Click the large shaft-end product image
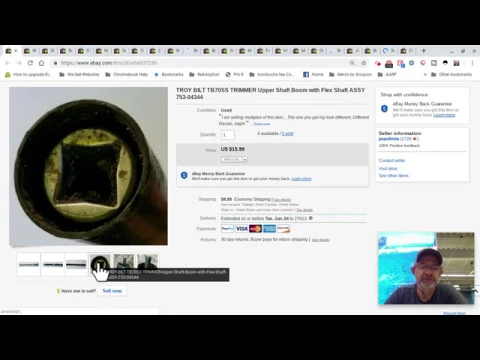The width and height of the screenshot is (480, 360). [x=88, y=166]
